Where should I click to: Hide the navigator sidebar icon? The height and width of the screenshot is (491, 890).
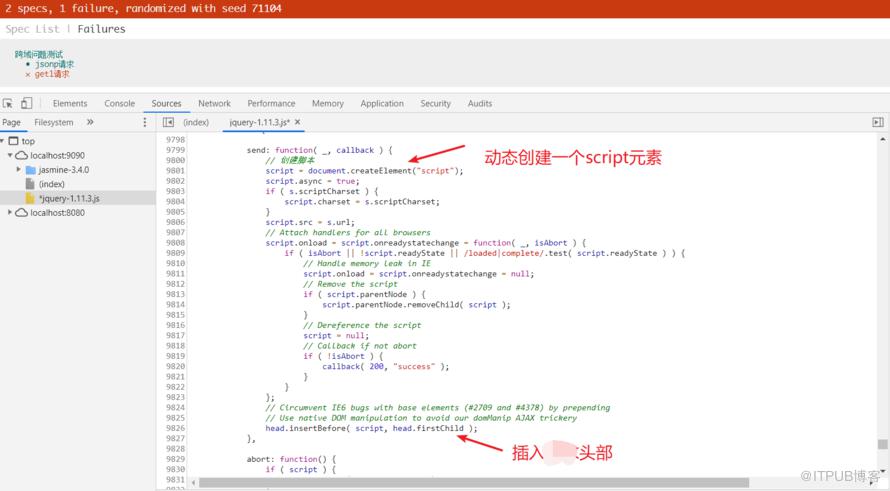pyautogui.click(x=168, y=122)
